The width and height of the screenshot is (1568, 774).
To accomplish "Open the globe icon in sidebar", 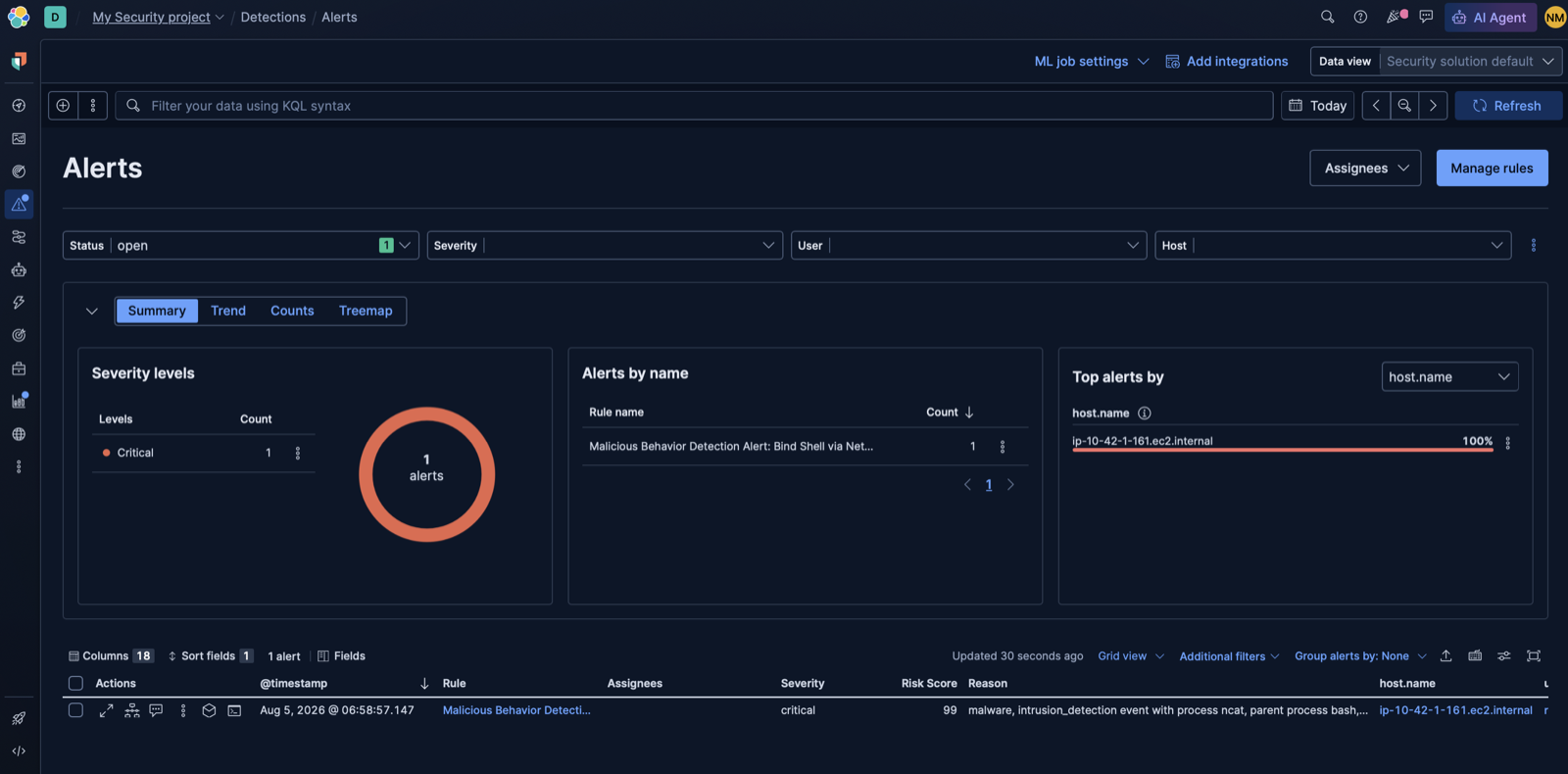I will [19, 434].
